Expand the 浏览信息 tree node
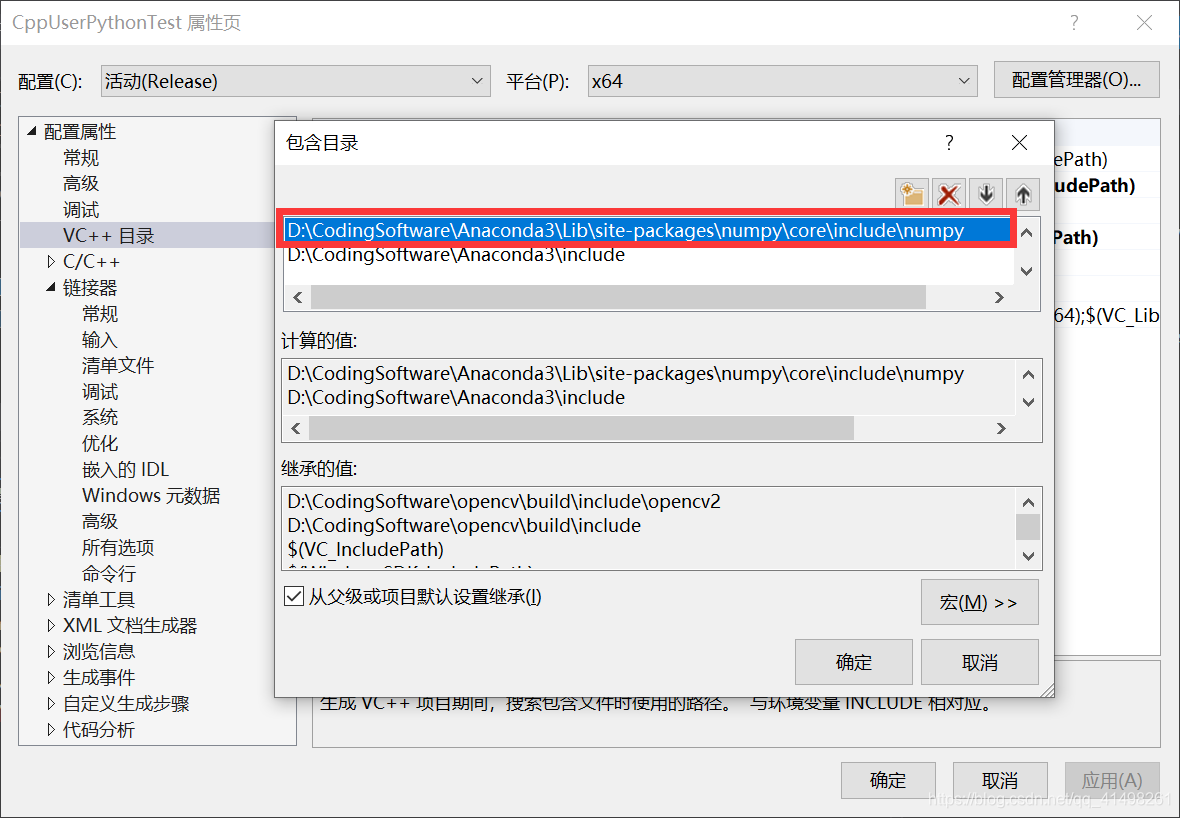 [x=51, y=651]
